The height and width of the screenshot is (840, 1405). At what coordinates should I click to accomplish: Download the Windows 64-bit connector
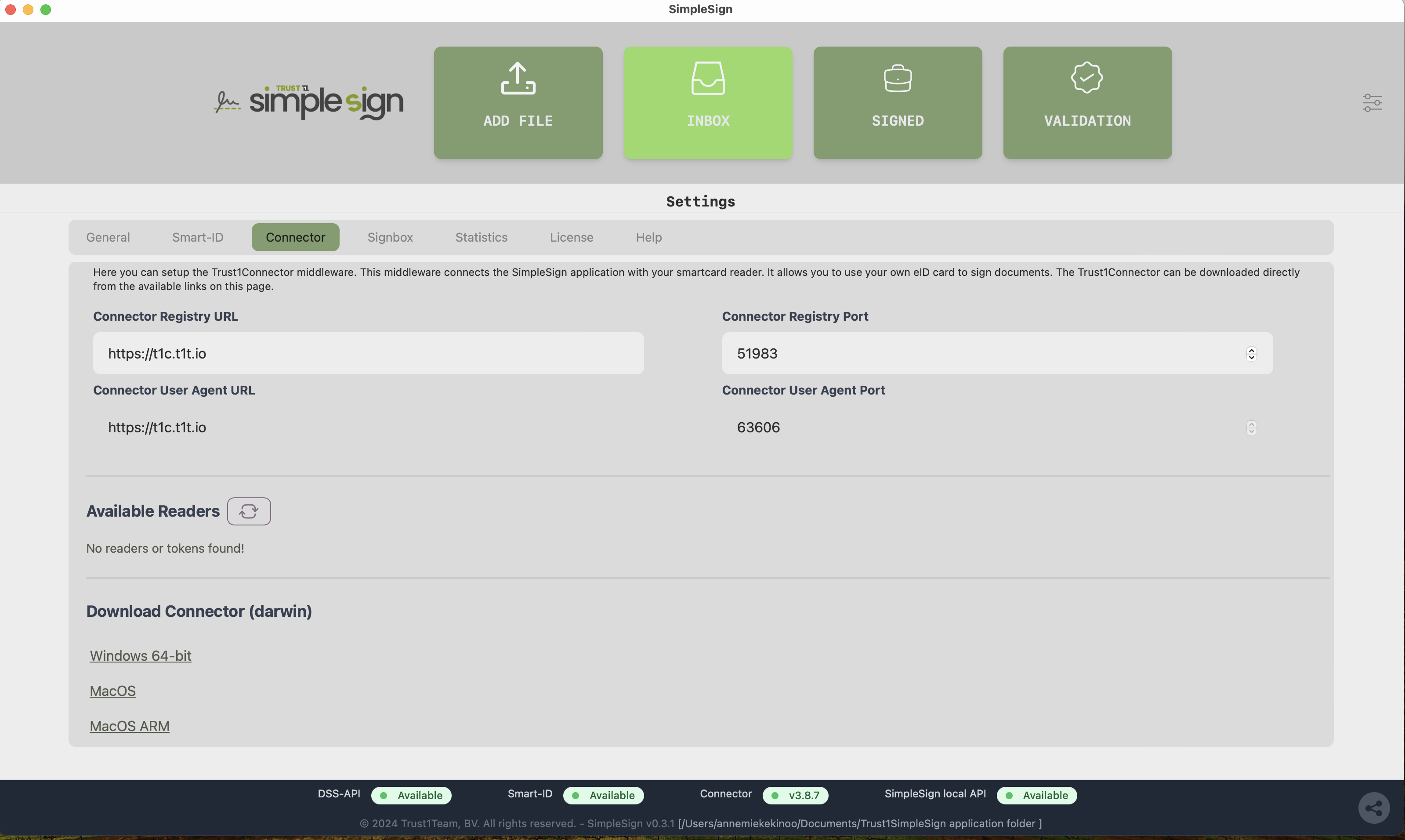click(141, 655)
